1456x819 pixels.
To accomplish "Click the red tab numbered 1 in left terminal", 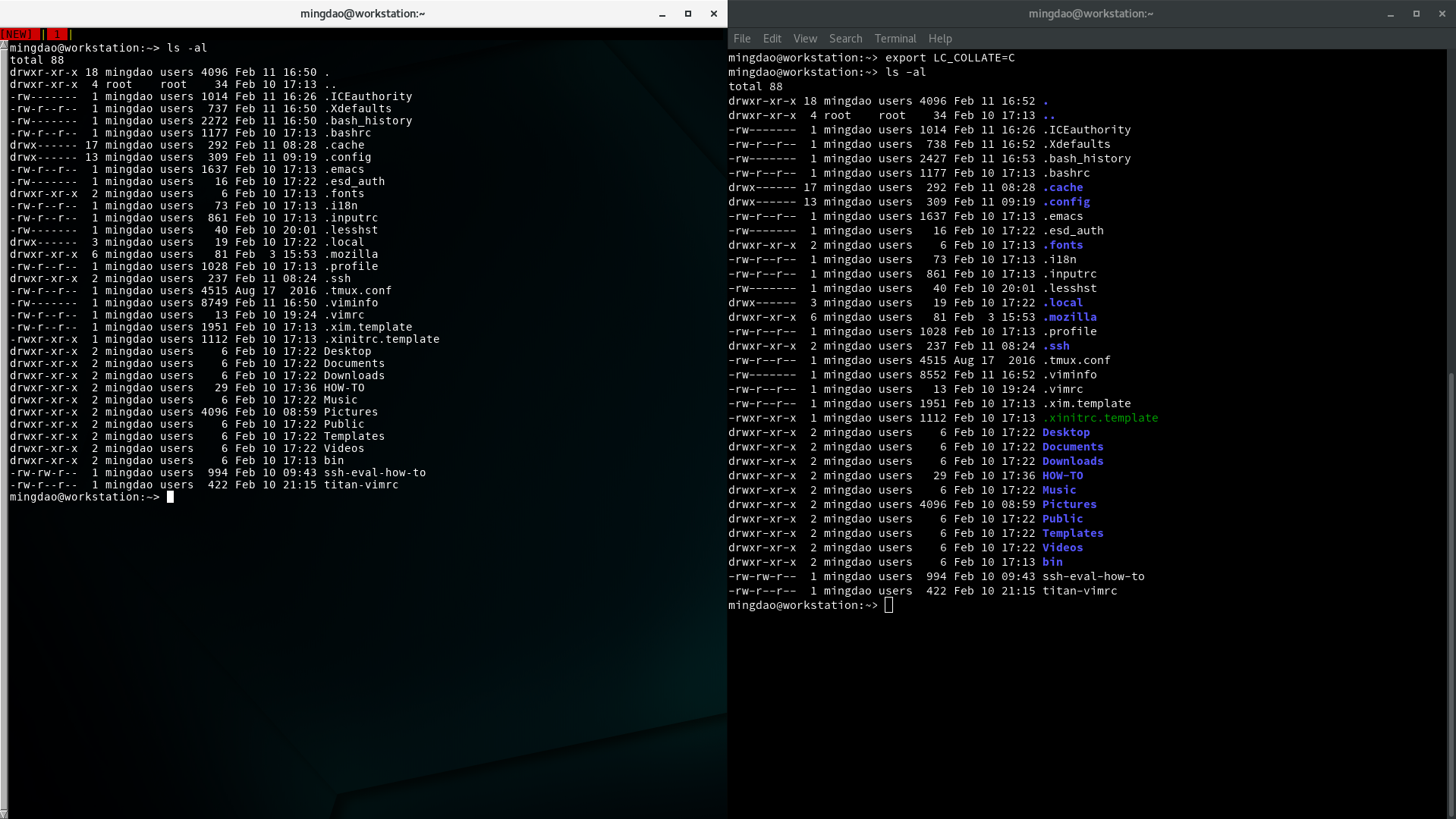I will pyautogui.click(x=57, y=34).
